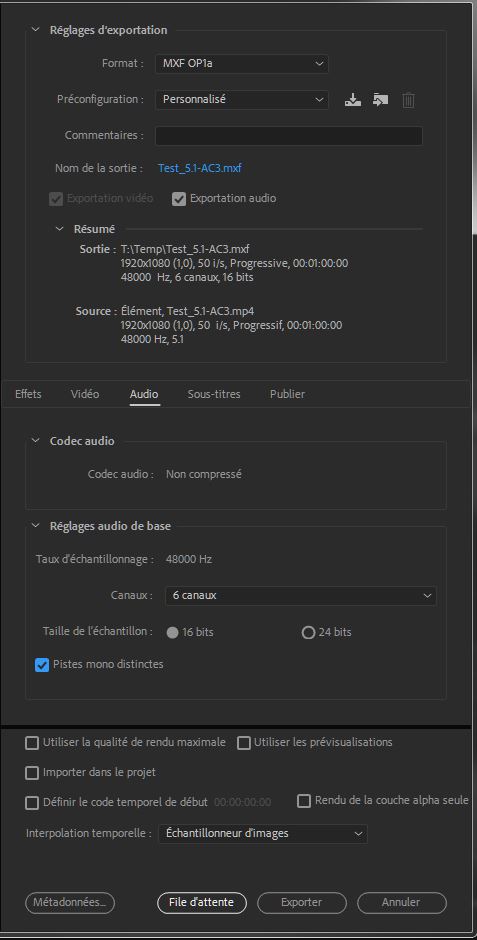Image resolution: width=477 pixels, height=940 pixels.
Task: Uncheck Pistes mono distinctes
Action: [x=42, y=664]
